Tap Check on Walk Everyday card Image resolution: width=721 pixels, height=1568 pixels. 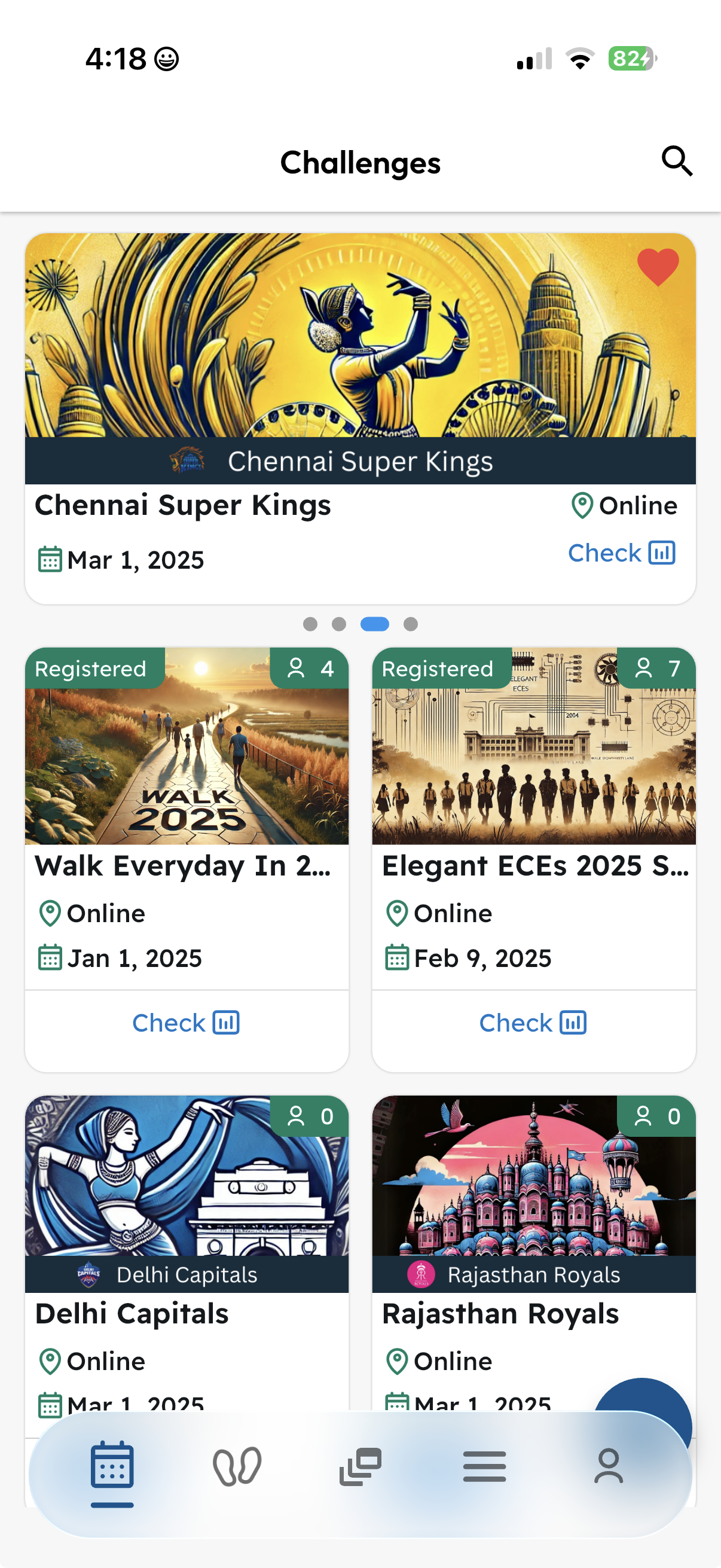186,1023
